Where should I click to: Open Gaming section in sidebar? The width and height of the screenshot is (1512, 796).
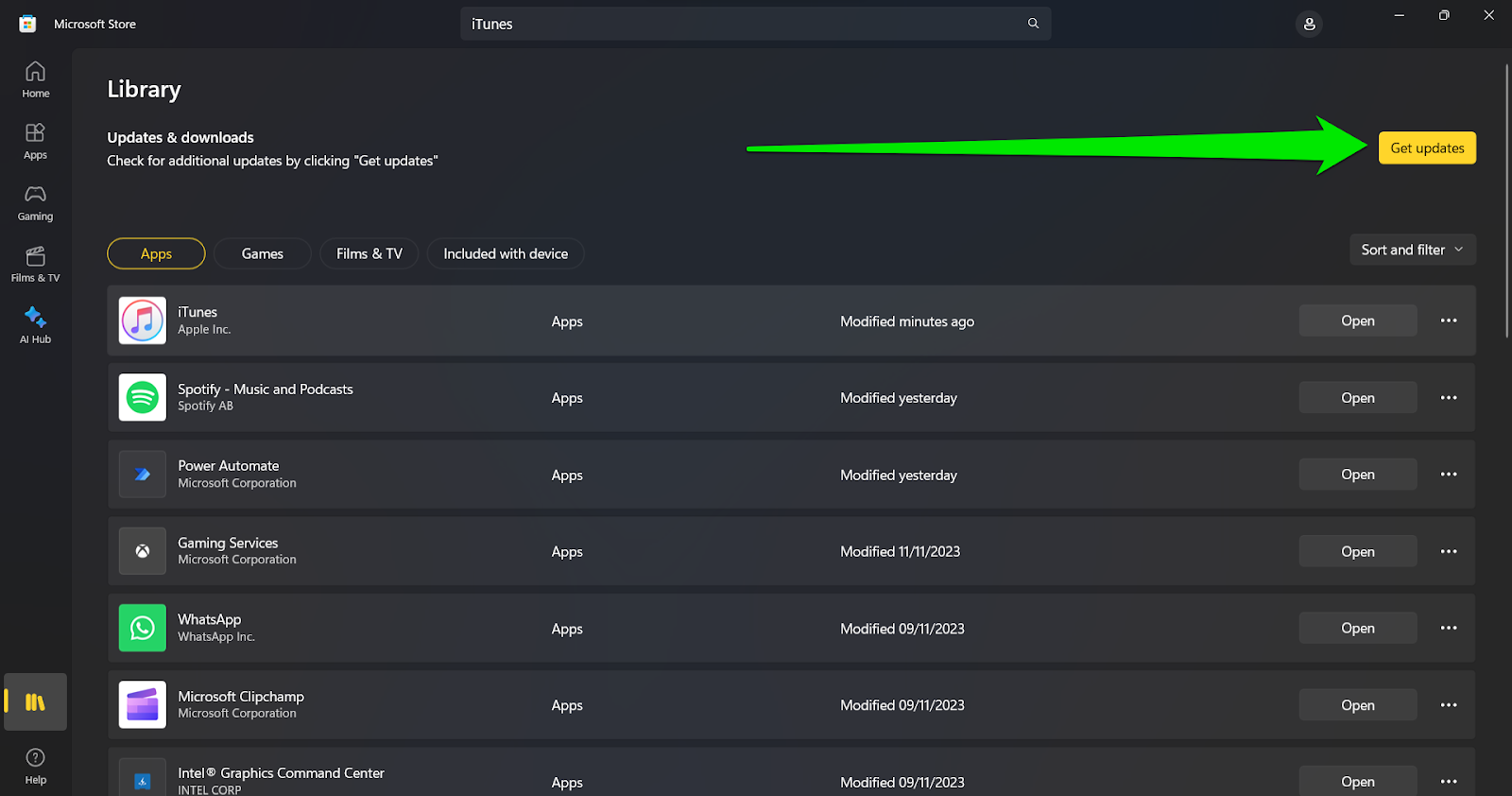36,202
